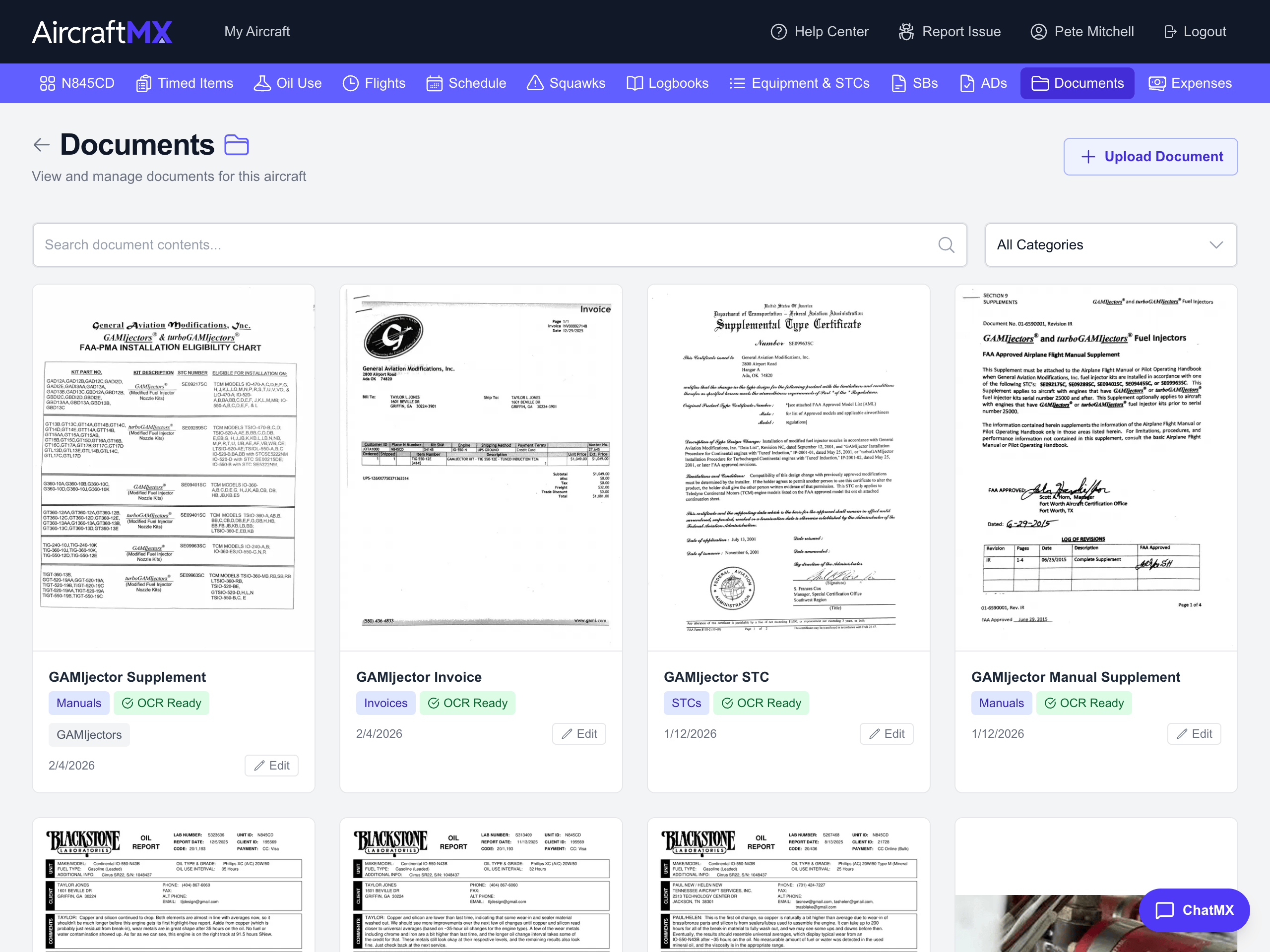The height and width of the screenshot is (952, 1270).
Task: Open the GAMIjector Supplement eligibility chart thumbnail
Action: pyautogui.click(x=174, y=468)
